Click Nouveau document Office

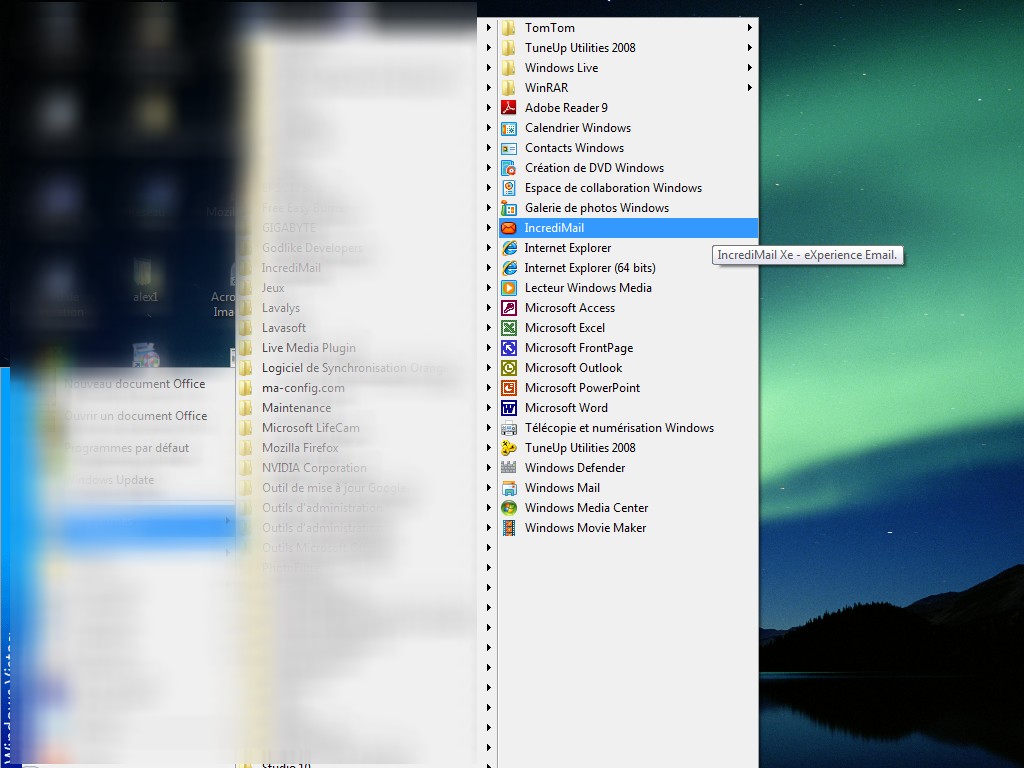point(135,384)
